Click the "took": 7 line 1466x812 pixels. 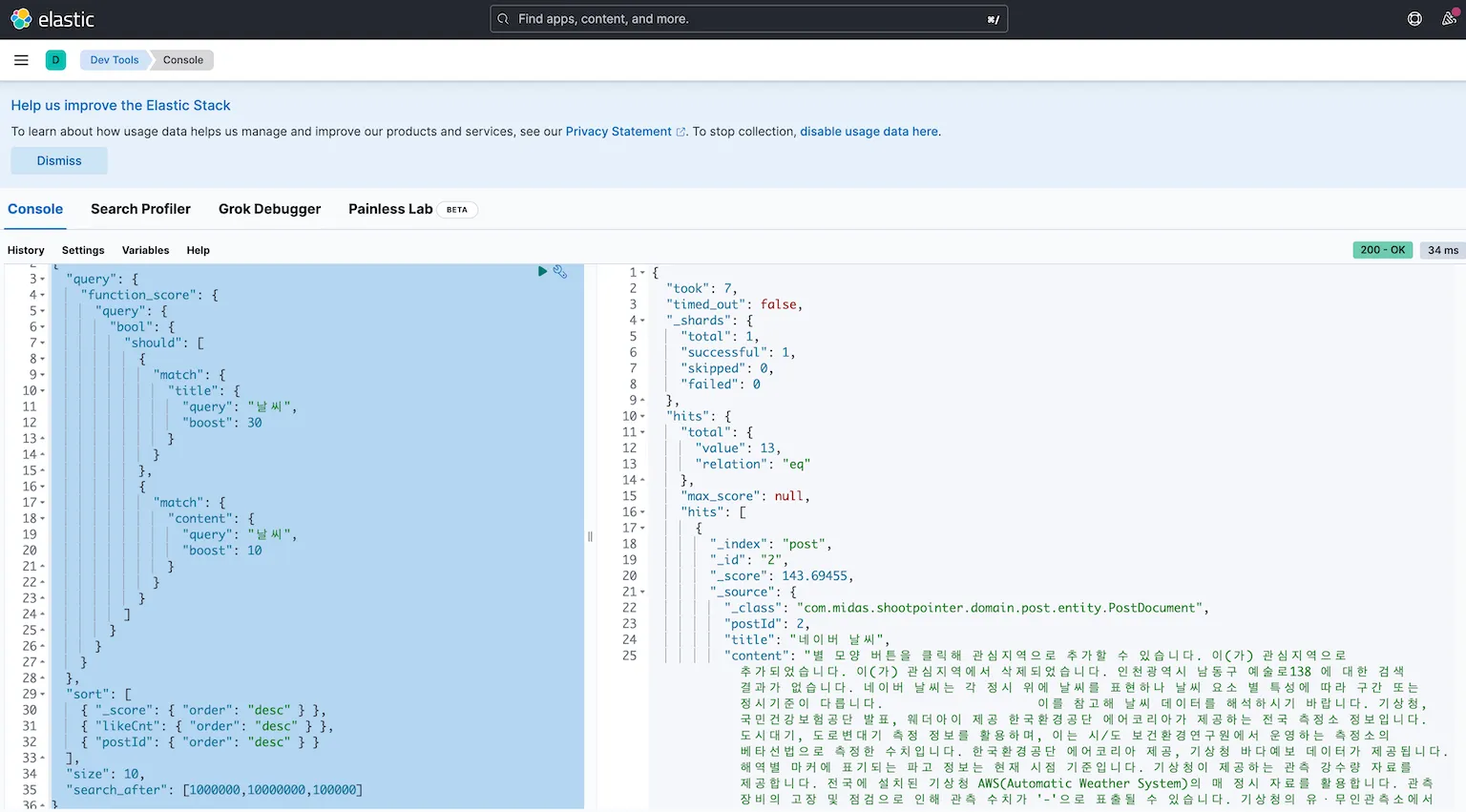(x=702, y=288)
